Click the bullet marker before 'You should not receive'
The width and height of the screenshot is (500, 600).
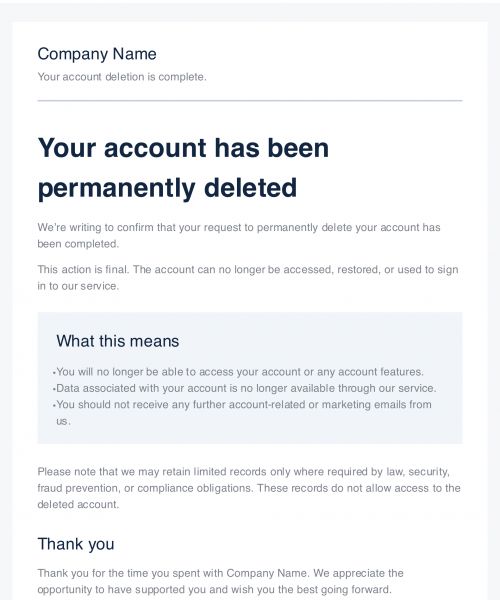(x=54, y=406)
